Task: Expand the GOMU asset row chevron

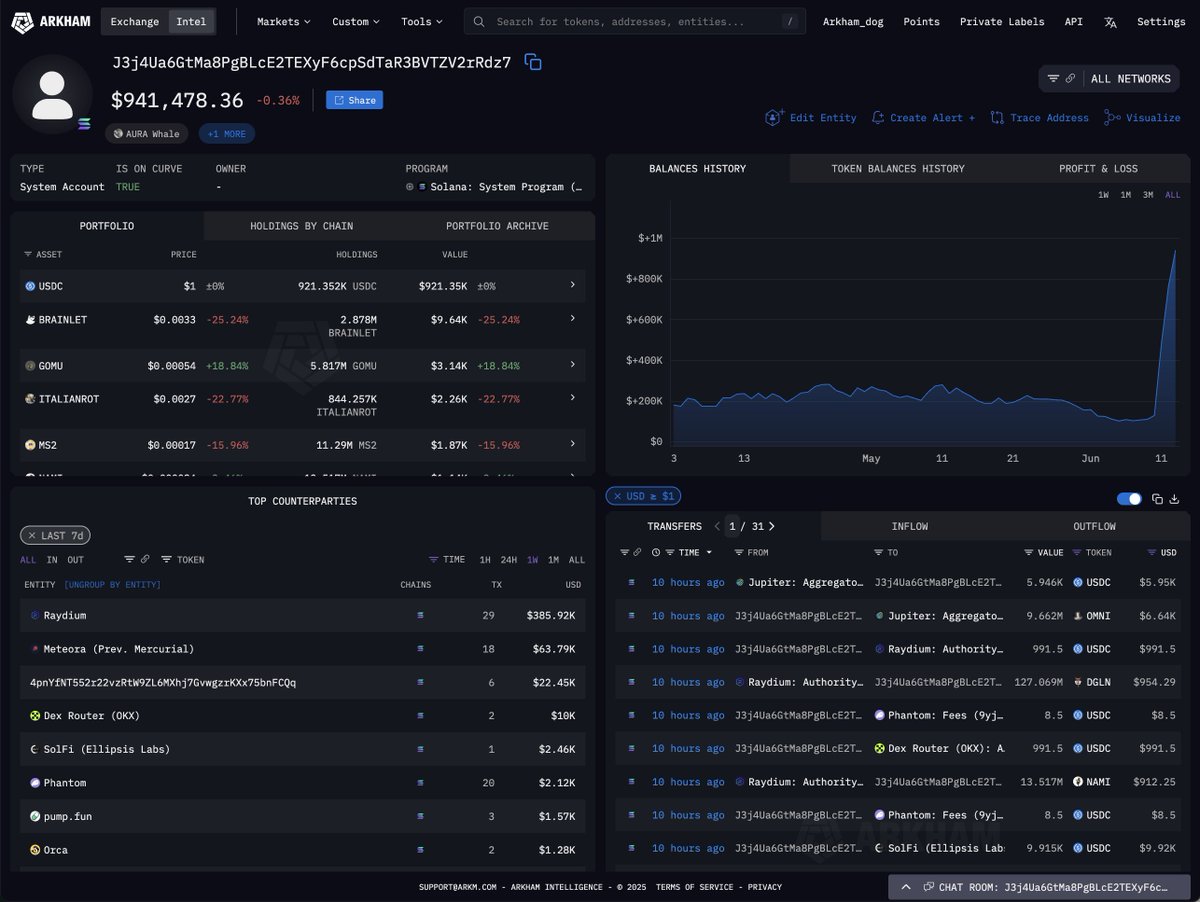Action: coord(573,365)
